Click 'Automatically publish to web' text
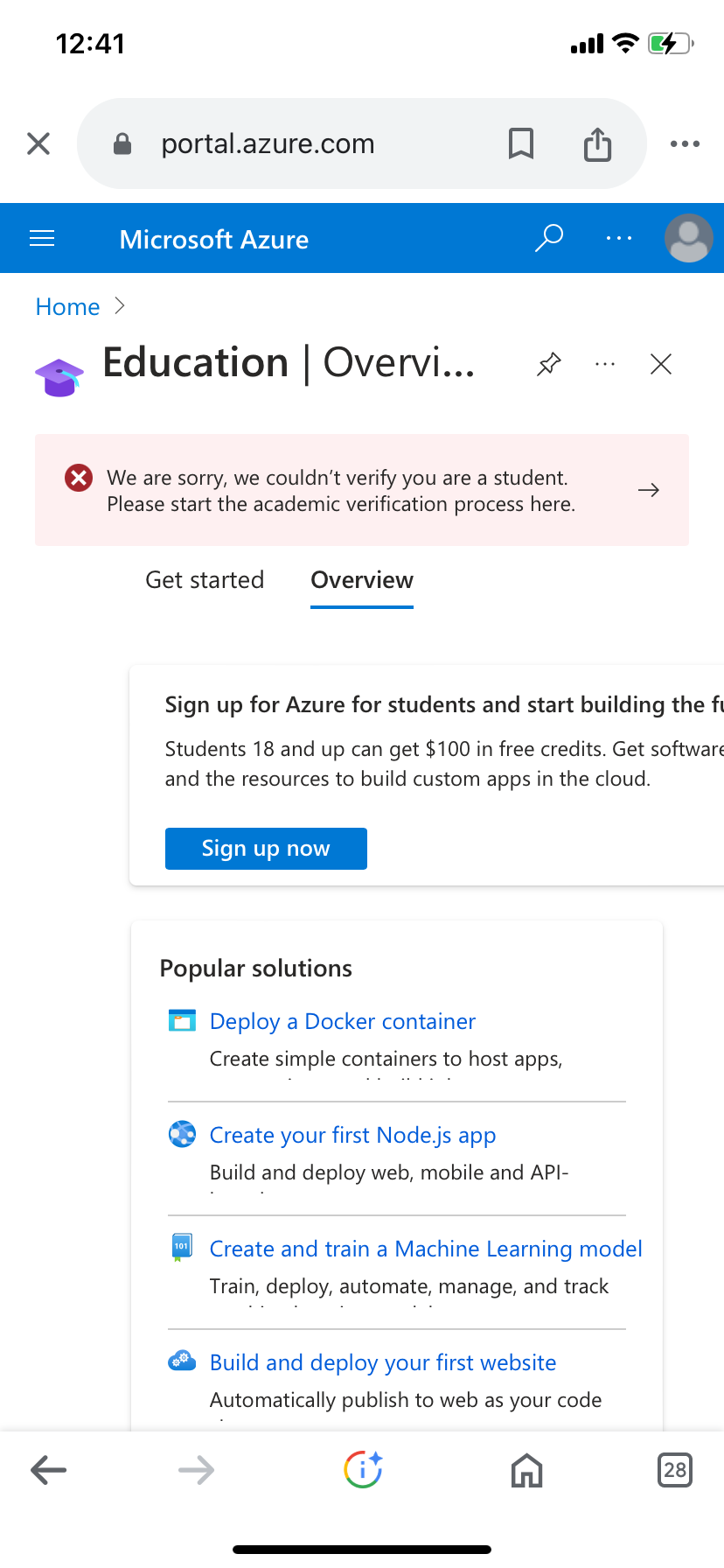Image resolution: width=724 pixels, height=1568 pixels. click(406, 1400)
